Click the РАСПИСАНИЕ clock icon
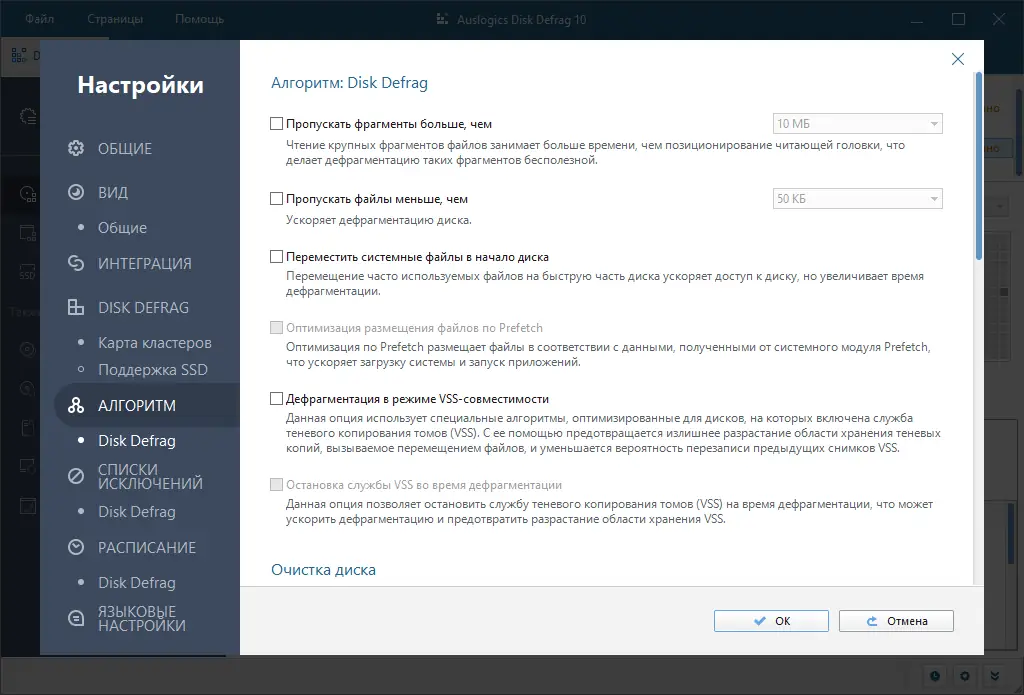The width and height of the screenshot is (1024, 695). click(76, 547)
